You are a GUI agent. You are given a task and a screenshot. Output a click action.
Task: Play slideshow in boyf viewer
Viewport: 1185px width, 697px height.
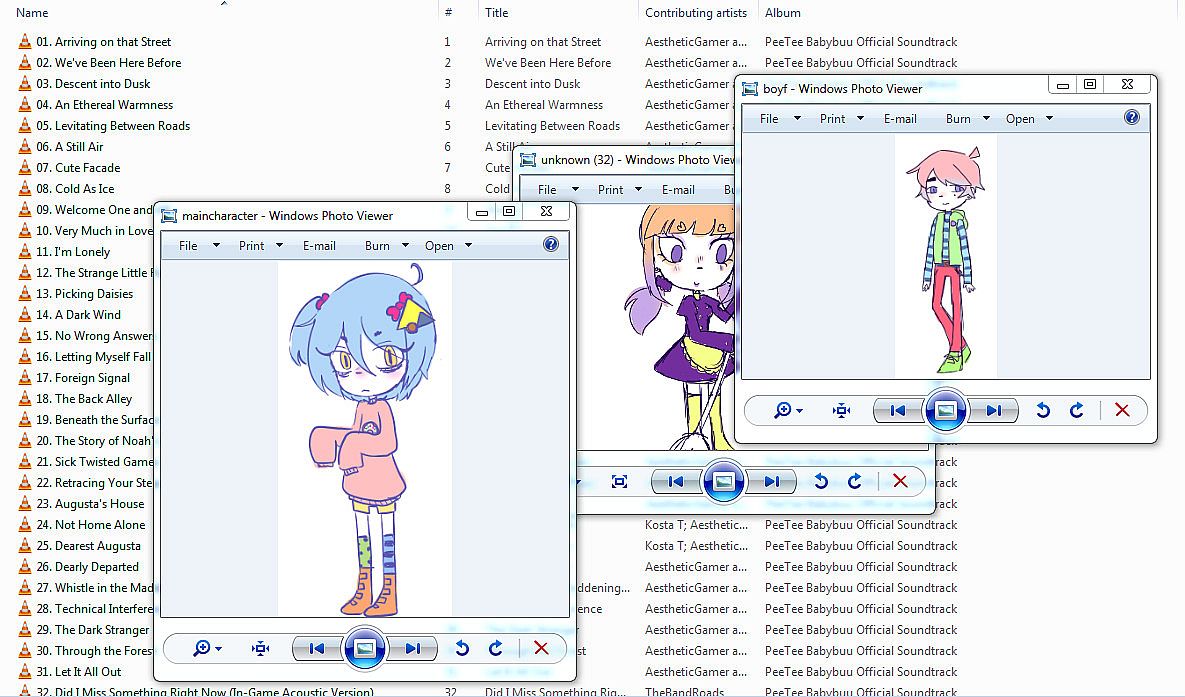[945, 410]
